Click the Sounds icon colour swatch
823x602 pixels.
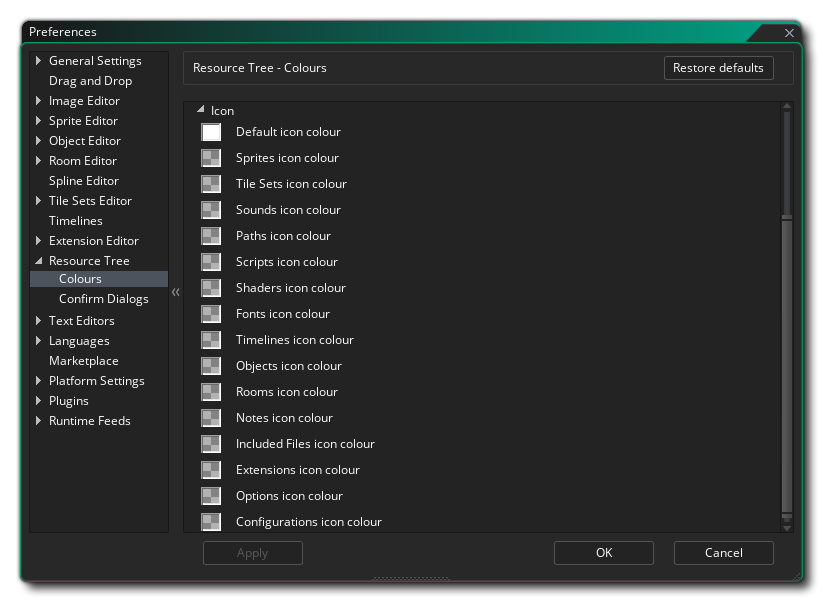coord(211,209)
